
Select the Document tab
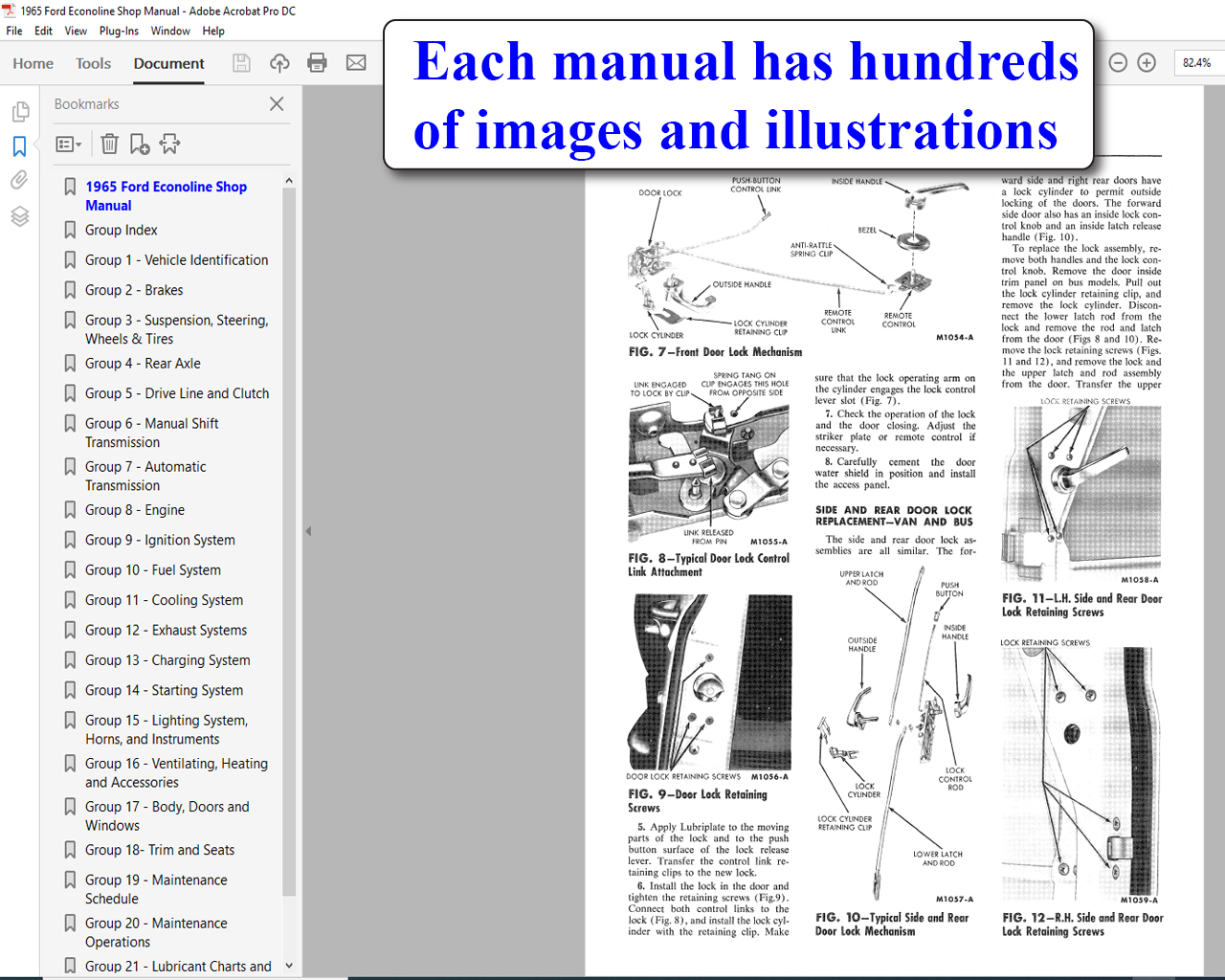pos(169,63)
